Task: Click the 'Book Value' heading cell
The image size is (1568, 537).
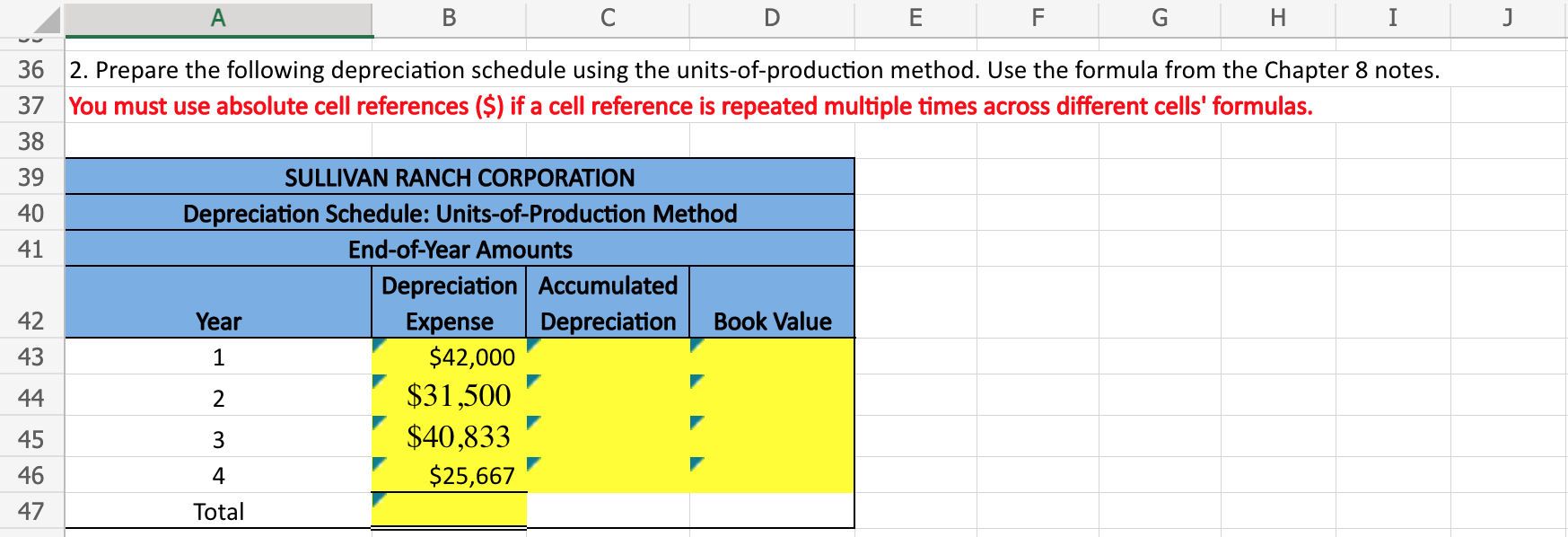Action: pyautogui.click(x=772, y=303)
